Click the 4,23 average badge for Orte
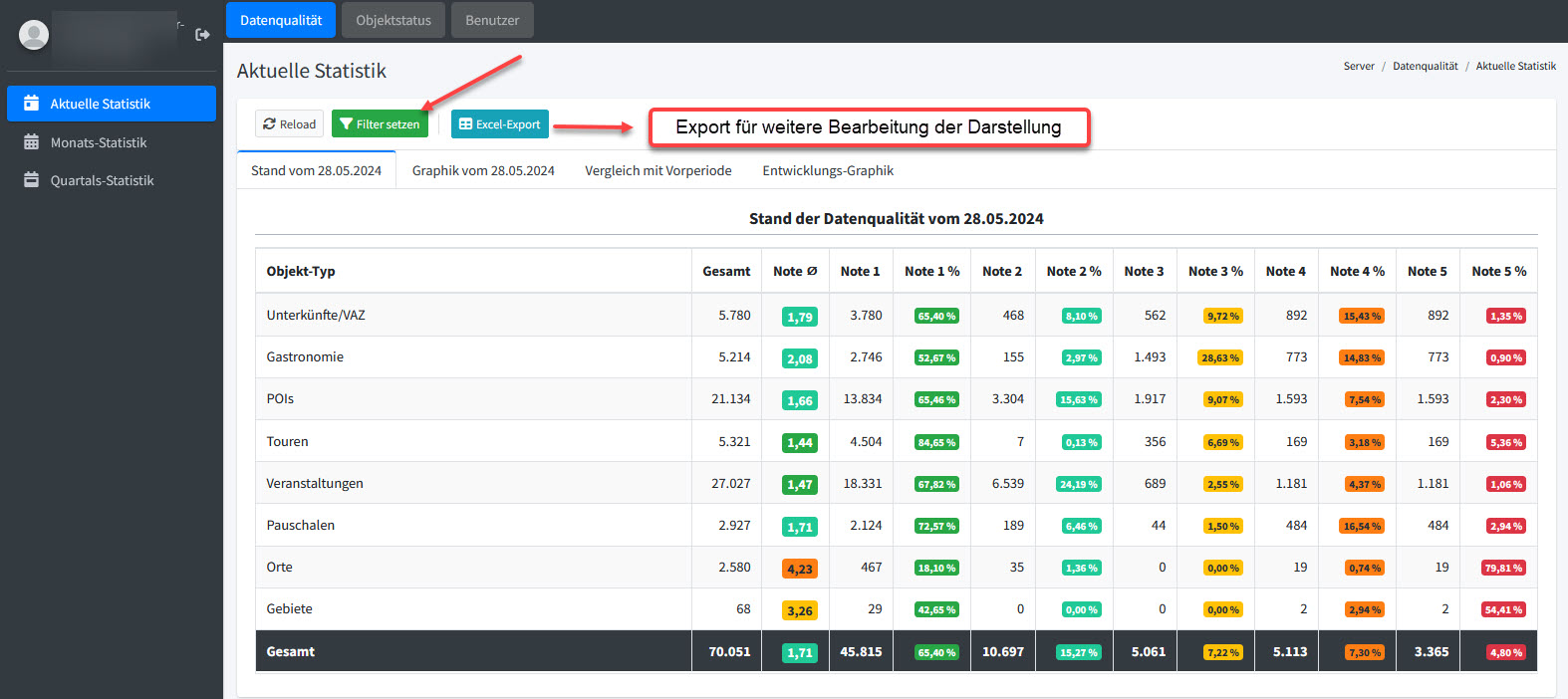The height and width of the screenshot is (699, 1568). (x=800, y=569)
